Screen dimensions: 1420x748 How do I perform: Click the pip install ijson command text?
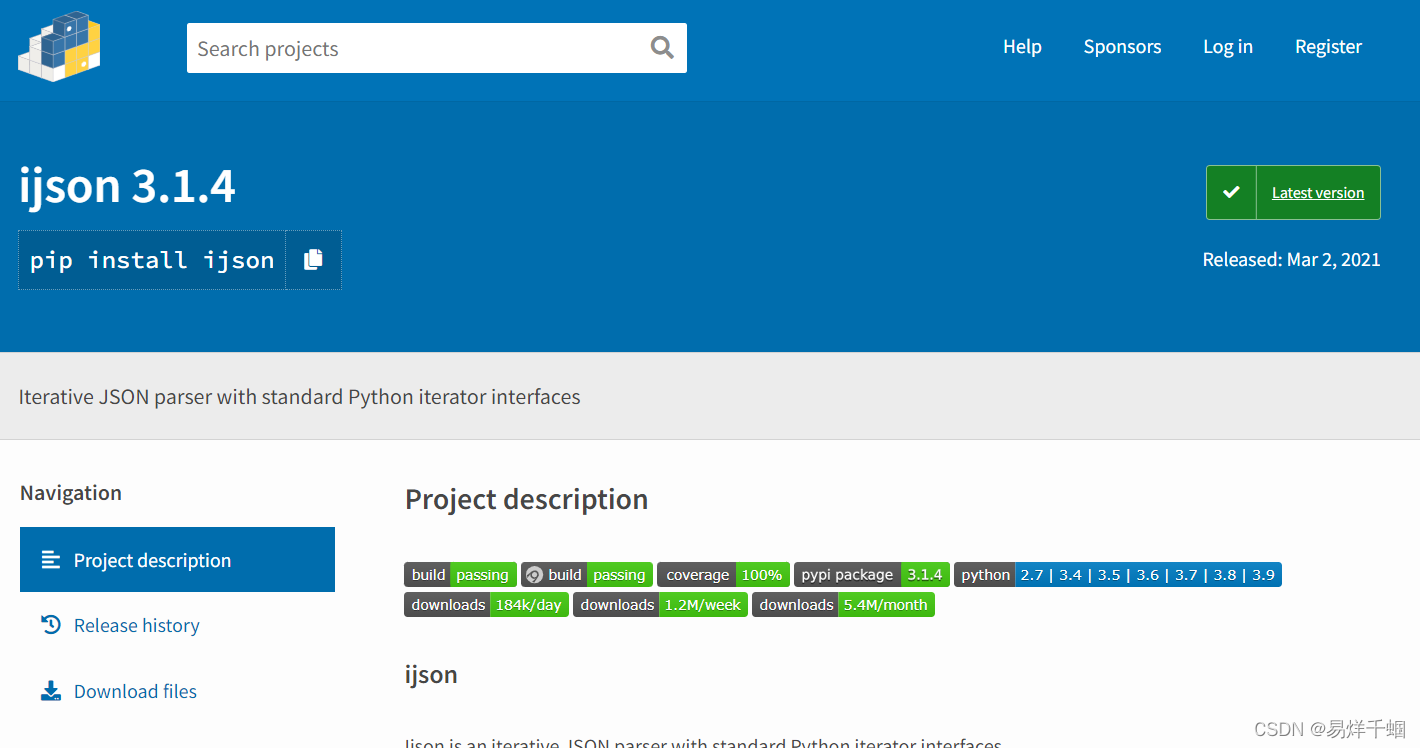(152, 260)
